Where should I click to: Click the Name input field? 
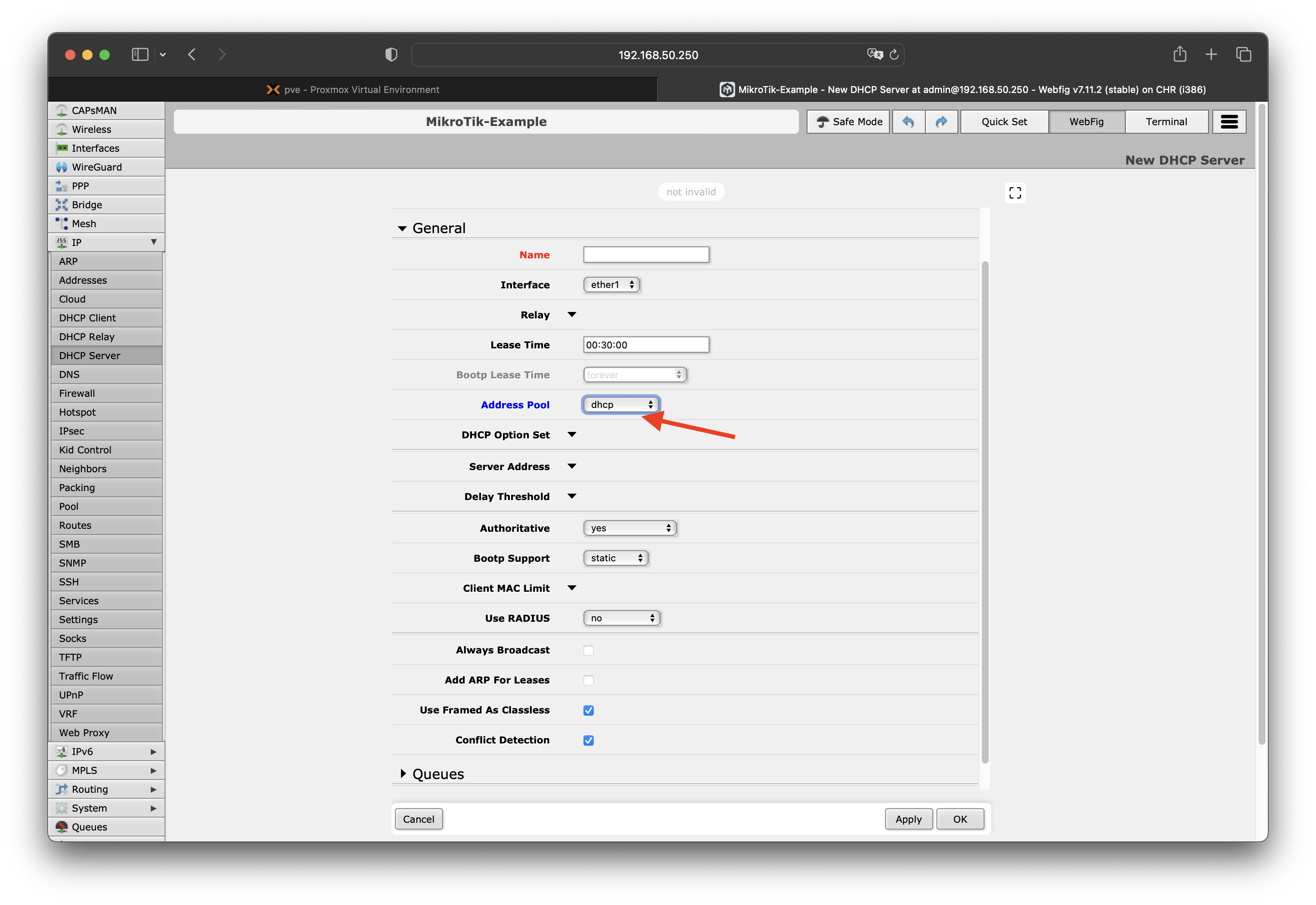646,255
